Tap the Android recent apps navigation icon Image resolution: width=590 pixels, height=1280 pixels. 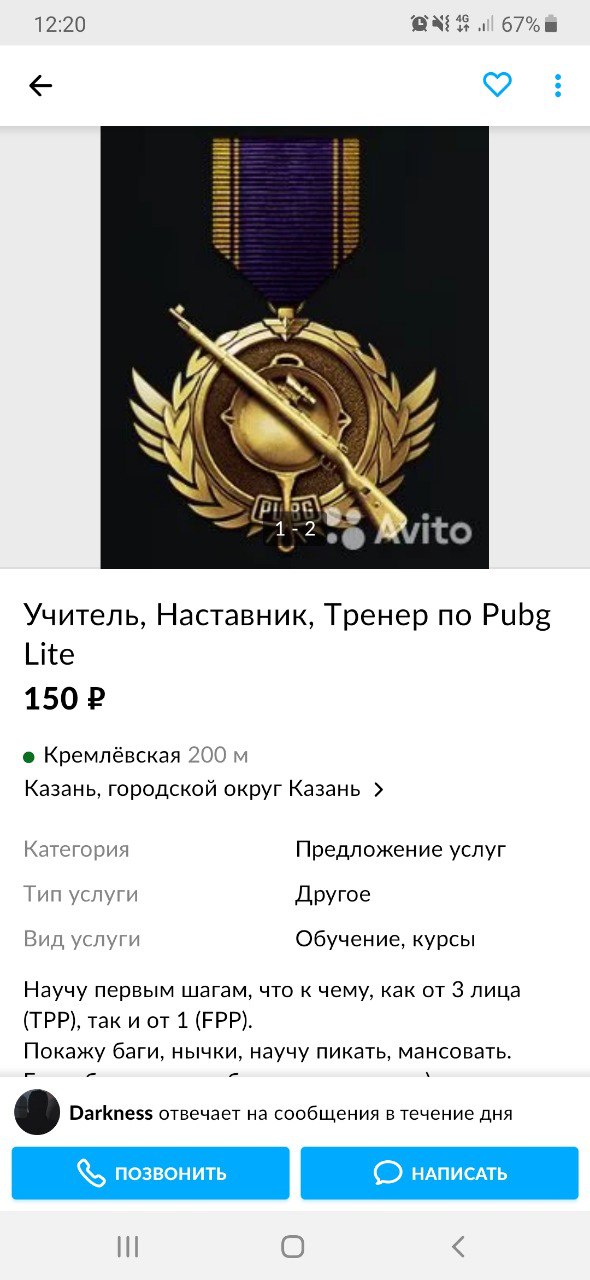[127, 1246]
